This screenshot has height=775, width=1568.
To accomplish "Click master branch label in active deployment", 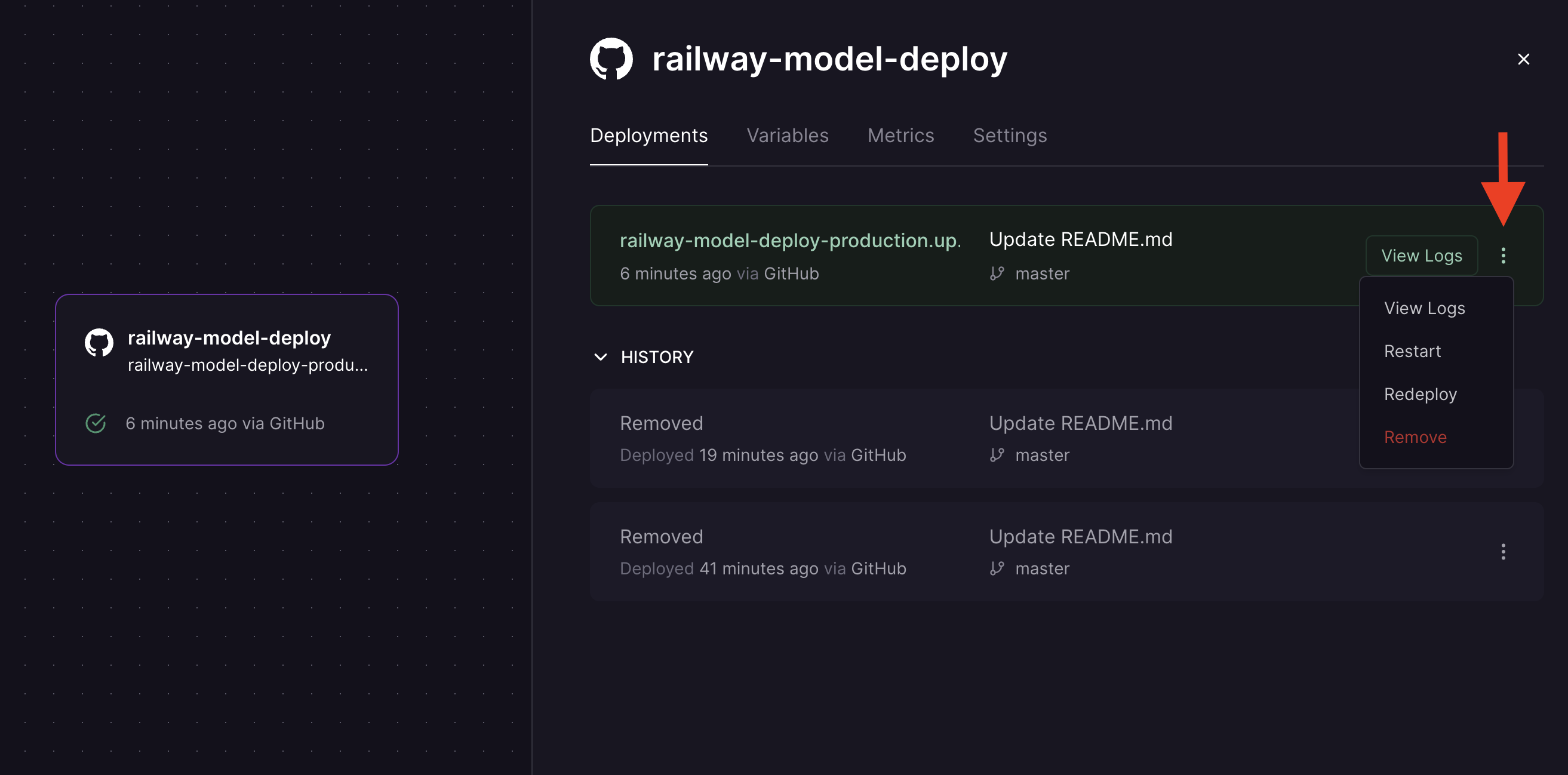I will click(x=1042, y=274).
